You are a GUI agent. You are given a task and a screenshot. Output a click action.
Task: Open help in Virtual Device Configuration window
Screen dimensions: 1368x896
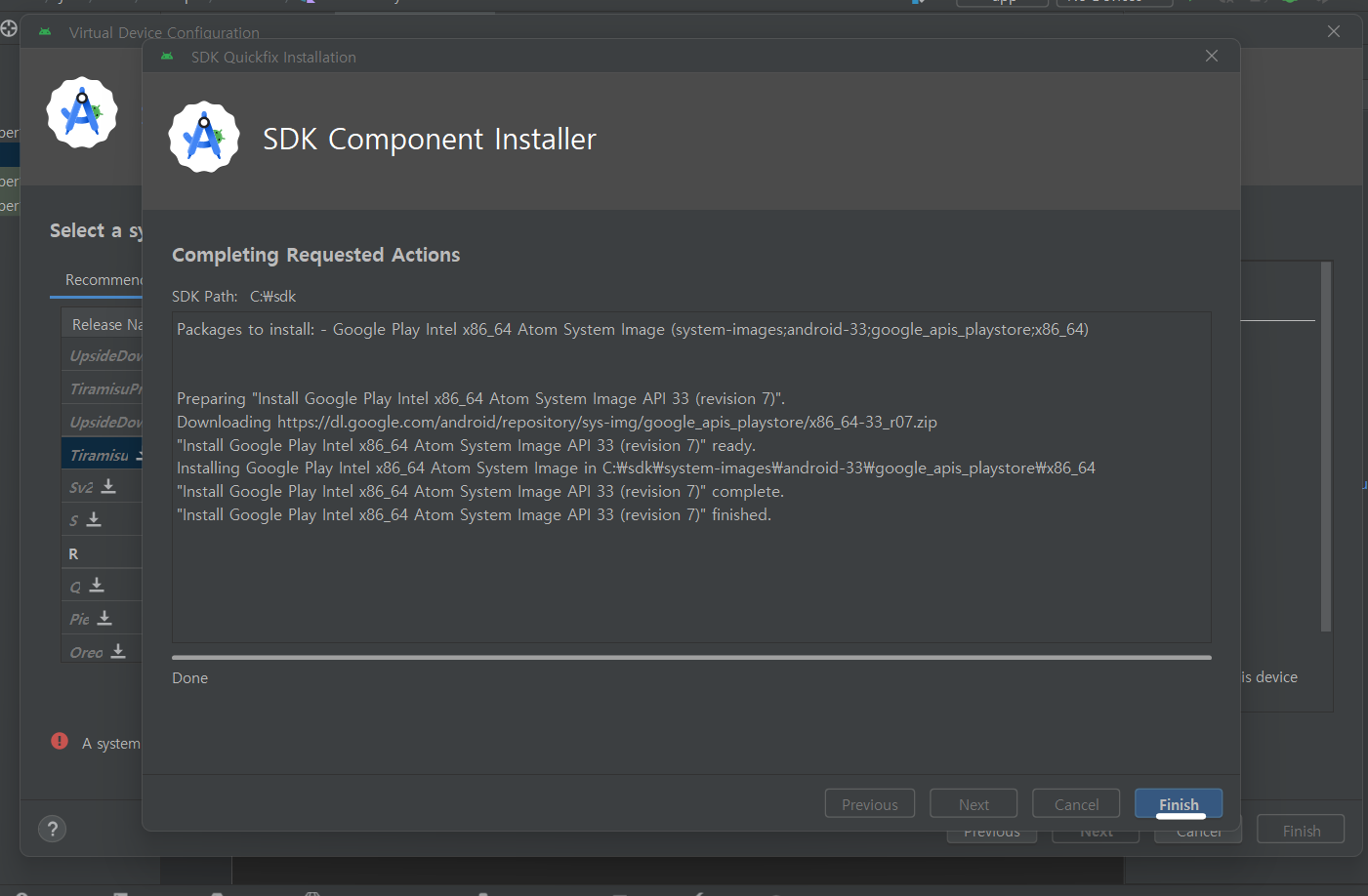coord(52,829)
